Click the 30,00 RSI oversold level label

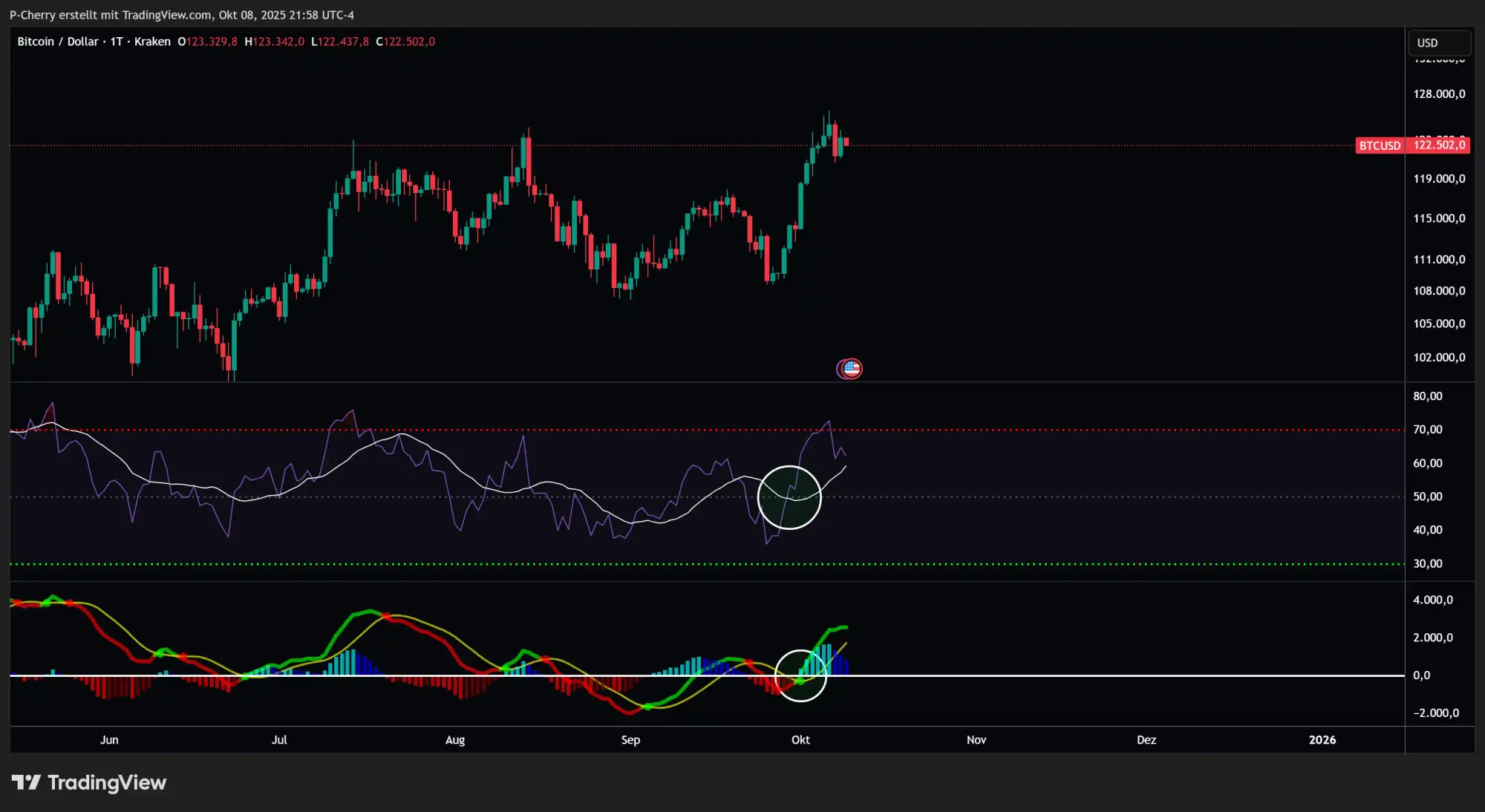(1427, 564)
